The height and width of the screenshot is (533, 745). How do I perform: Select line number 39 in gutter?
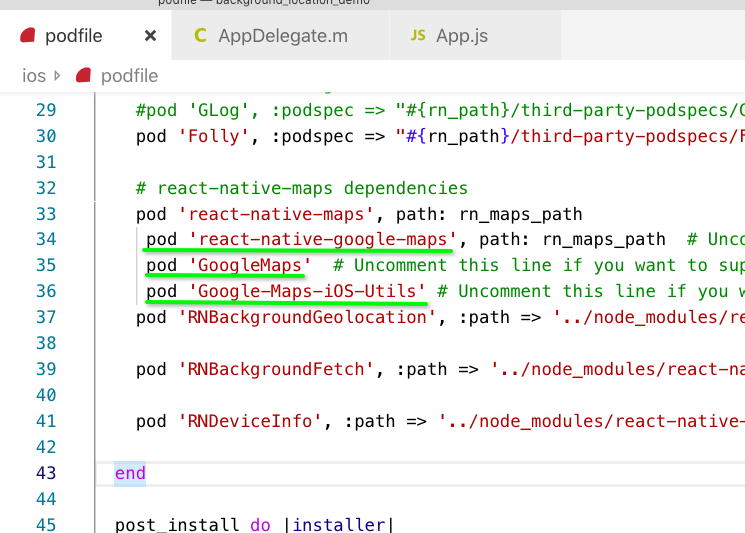[x=46, y=369]
